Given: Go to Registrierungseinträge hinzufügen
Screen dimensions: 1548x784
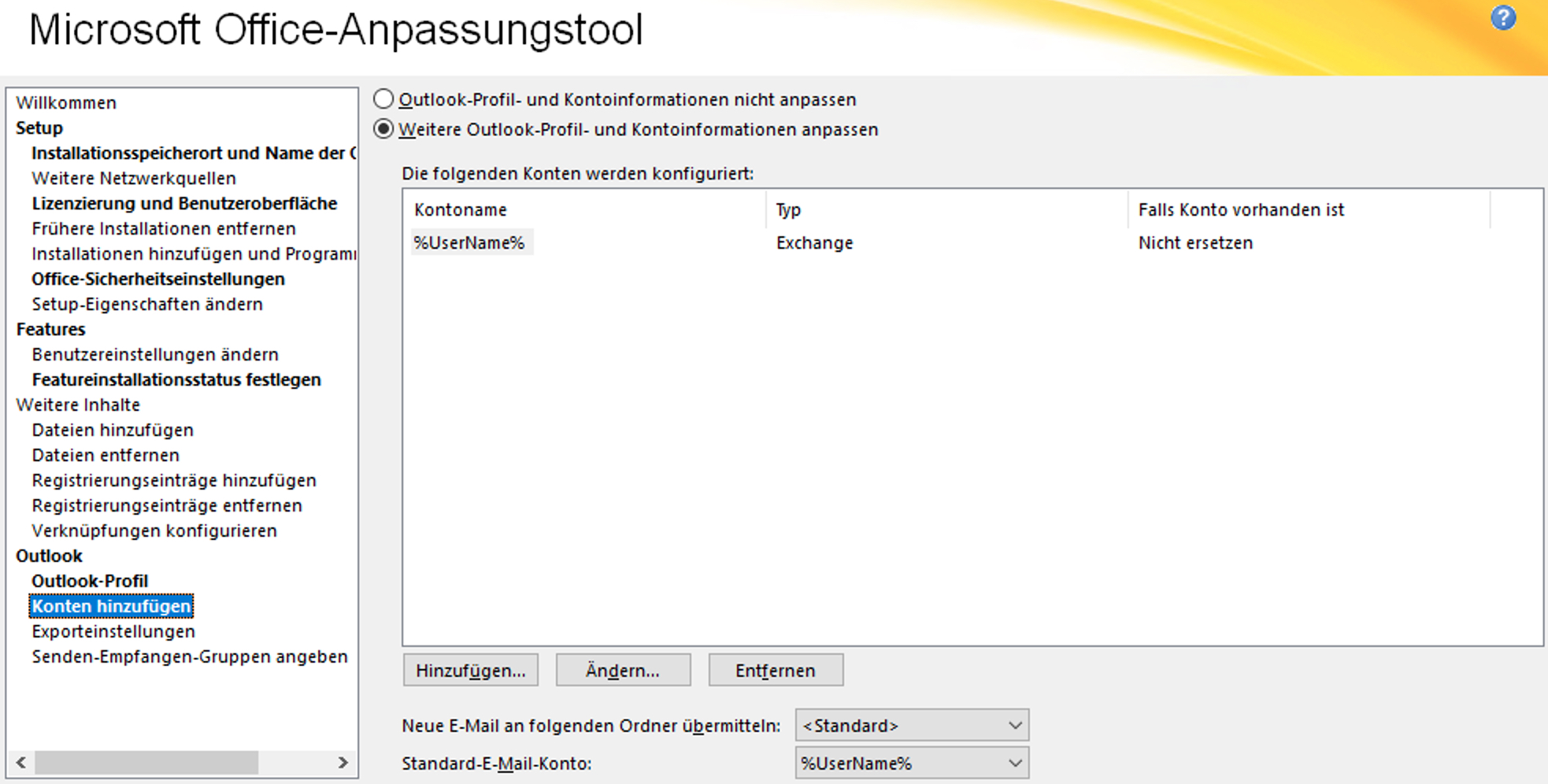Looking at the screenshot, I should 174,480.
